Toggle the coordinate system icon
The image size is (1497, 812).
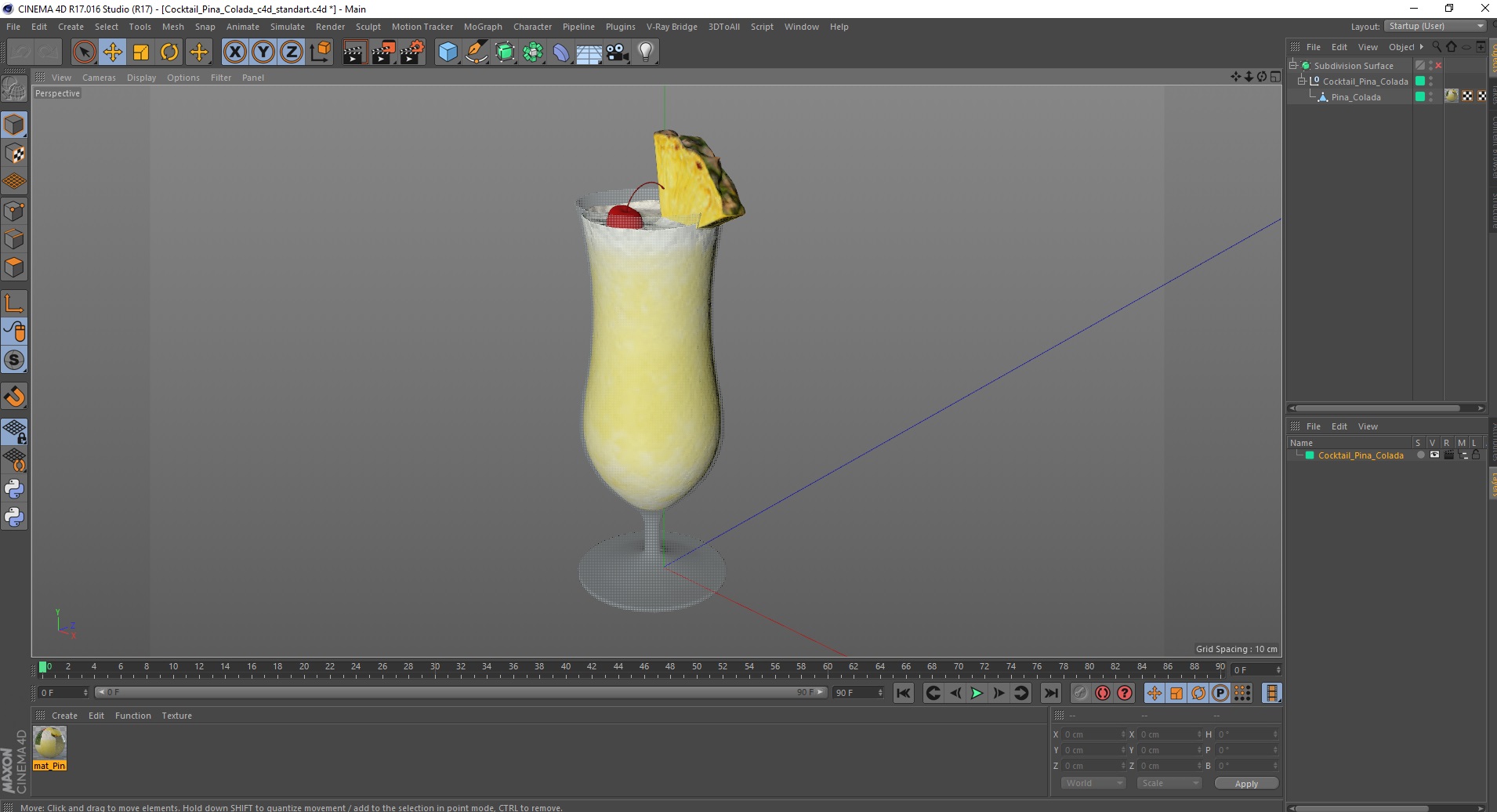(x=320, y=53)
